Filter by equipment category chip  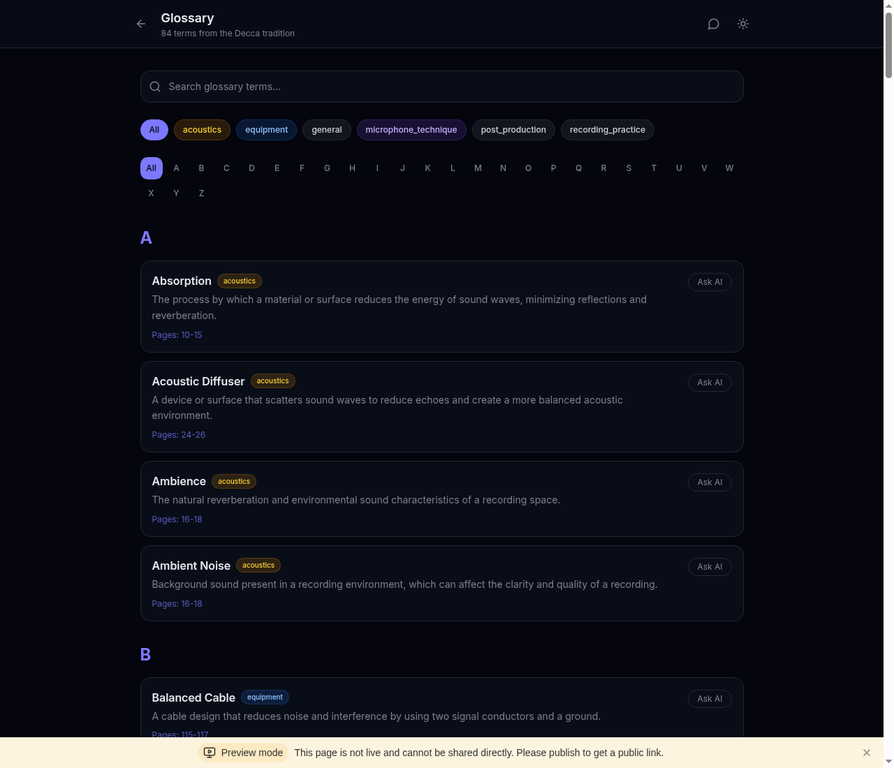point(266,130)
